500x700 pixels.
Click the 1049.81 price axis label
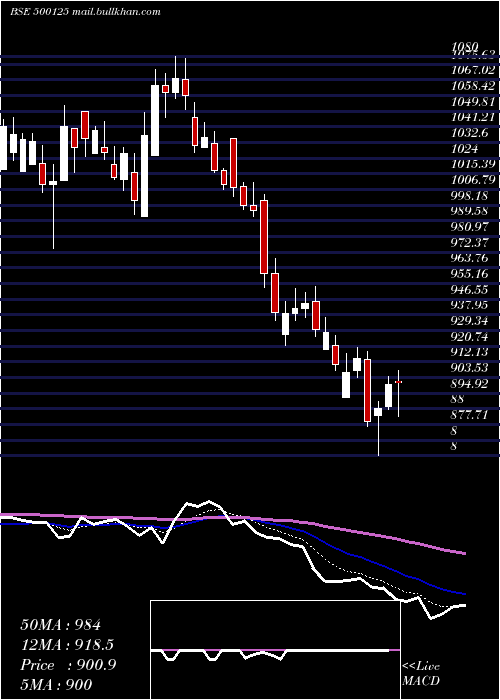point(473,101)
